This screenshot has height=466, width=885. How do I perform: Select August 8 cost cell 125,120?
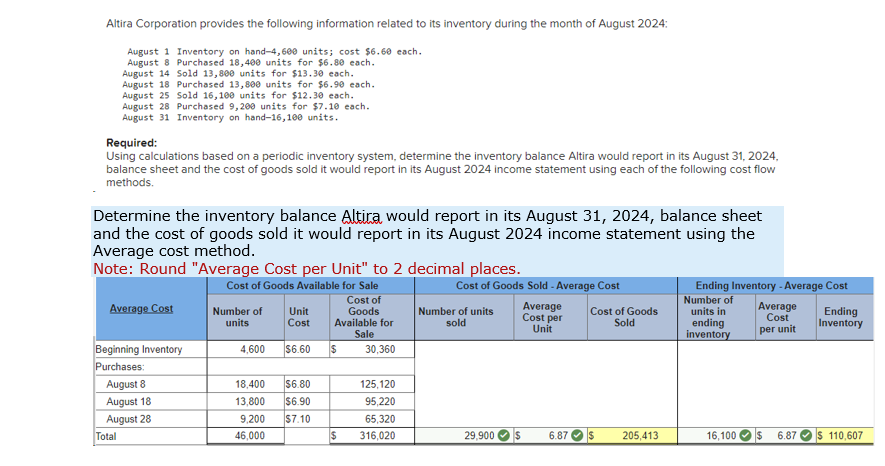(x=371, y=384)
